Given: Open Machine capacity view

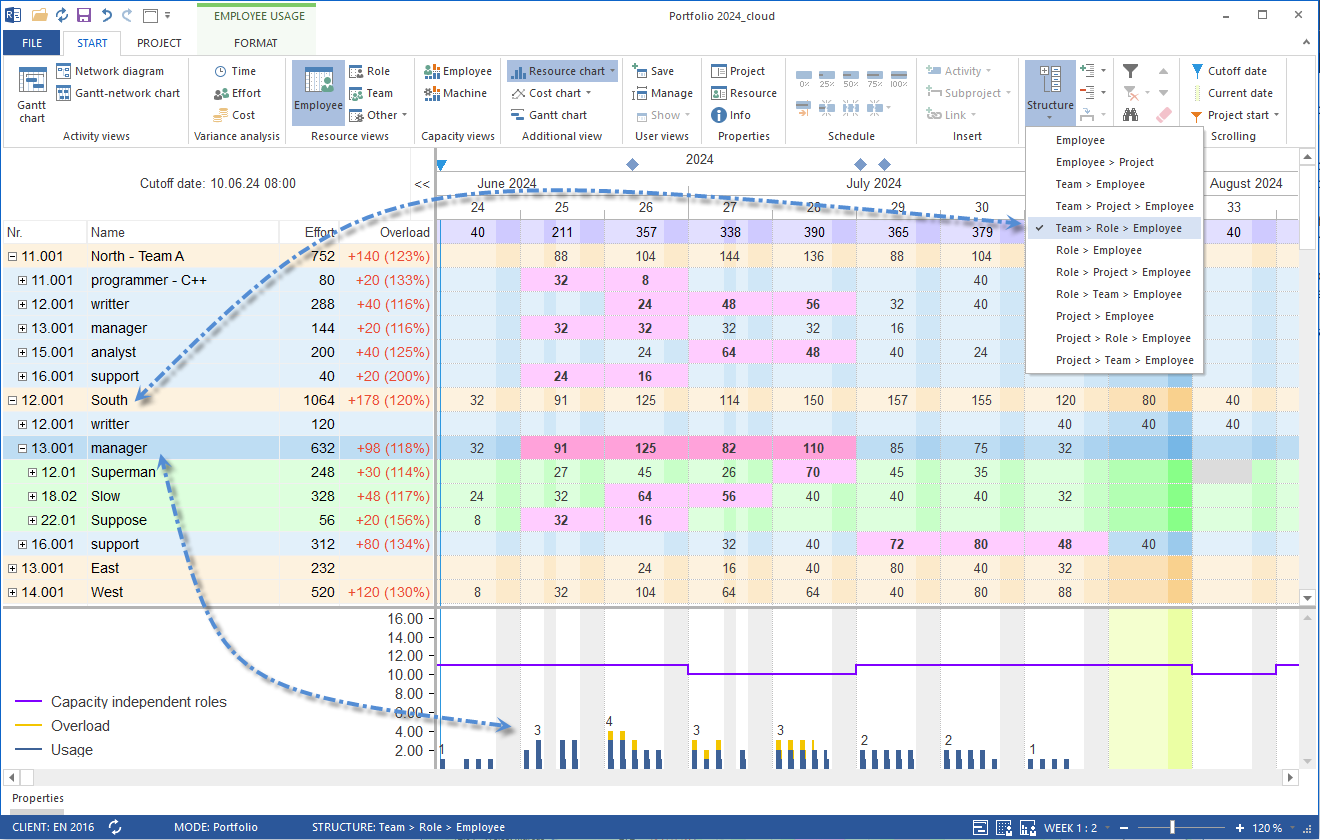Looking at the screenshot, I should pos(455,93).
